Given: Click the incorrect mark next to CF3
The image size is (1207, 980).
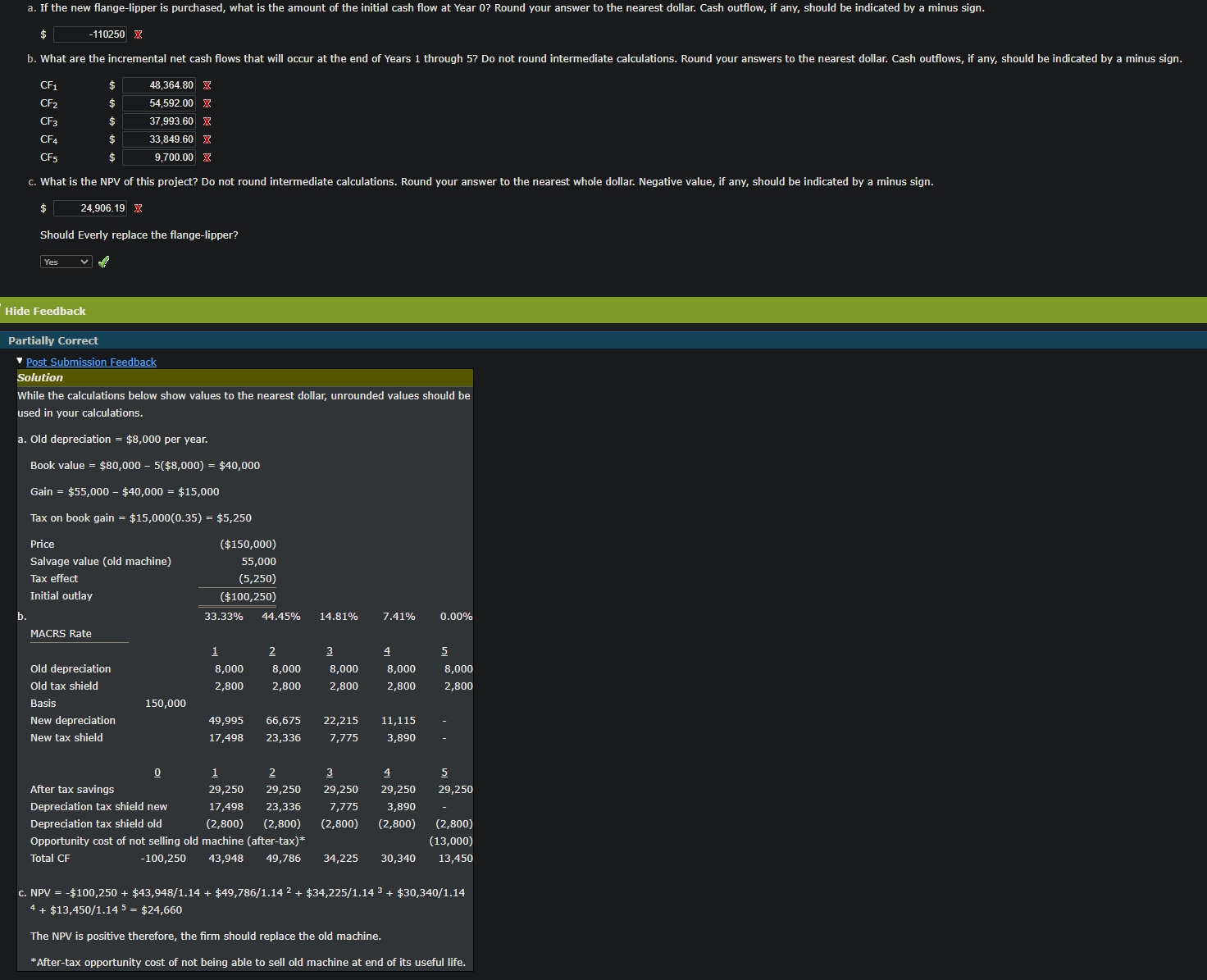Looking at the screenshot, I should pyautogui.click(x=207, y=121).
